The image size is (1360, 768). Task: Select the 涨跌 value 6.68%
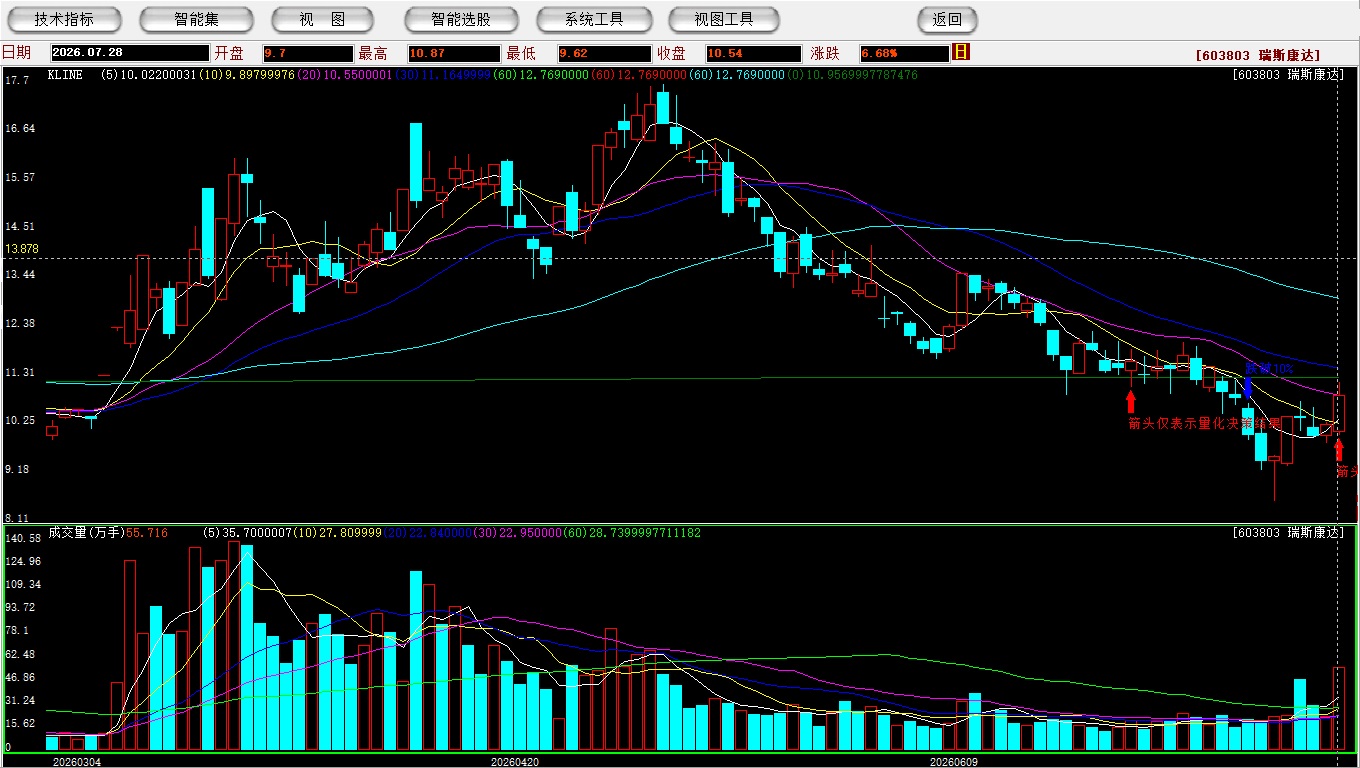904,53
